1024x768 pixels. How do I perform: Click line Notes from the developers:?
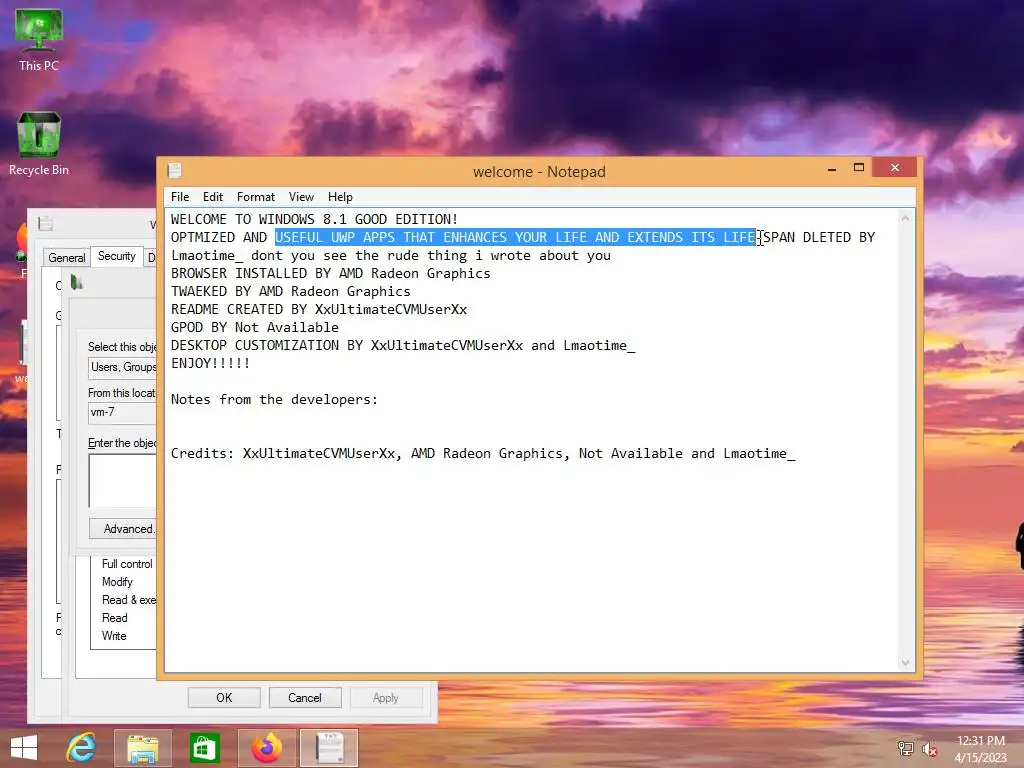274,399
